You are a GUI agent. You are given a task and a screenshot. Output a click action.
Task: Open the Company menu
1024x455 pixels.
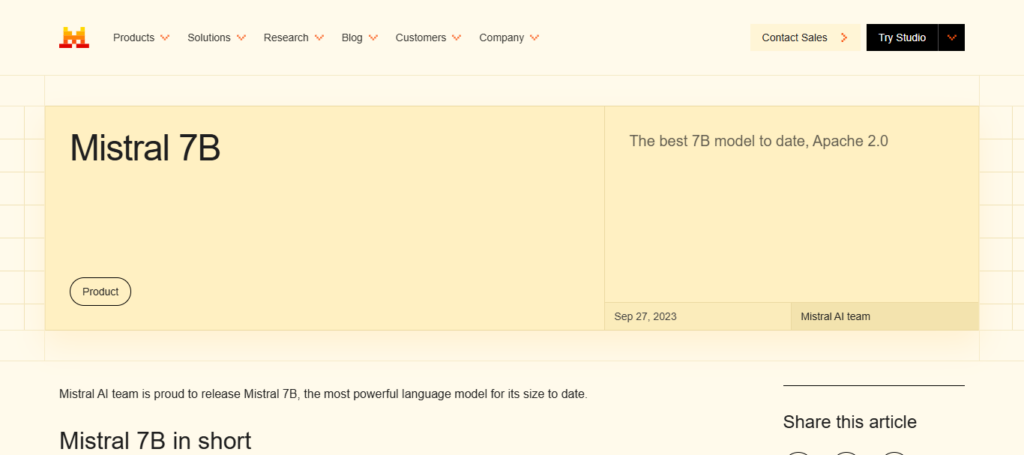point(502,38)
